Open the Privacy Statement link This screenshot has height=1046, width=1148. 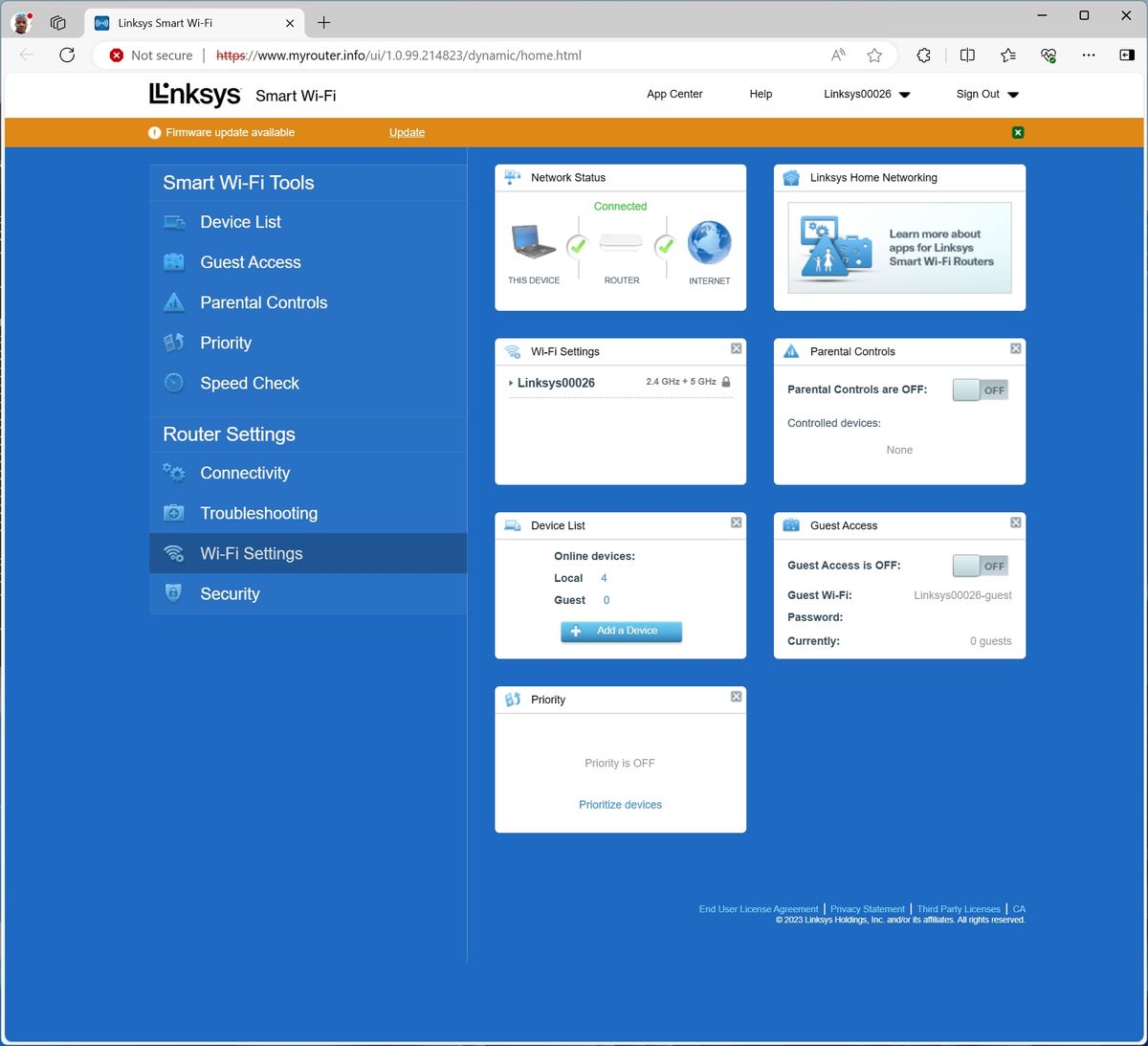click(x=867, y=909)
